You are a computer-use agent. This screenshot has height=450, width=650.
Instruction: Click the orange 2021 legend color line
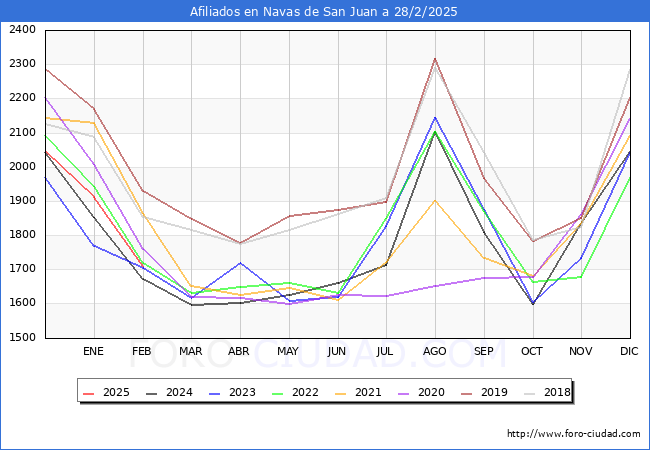pyautogui.click(x=341, y=393)
